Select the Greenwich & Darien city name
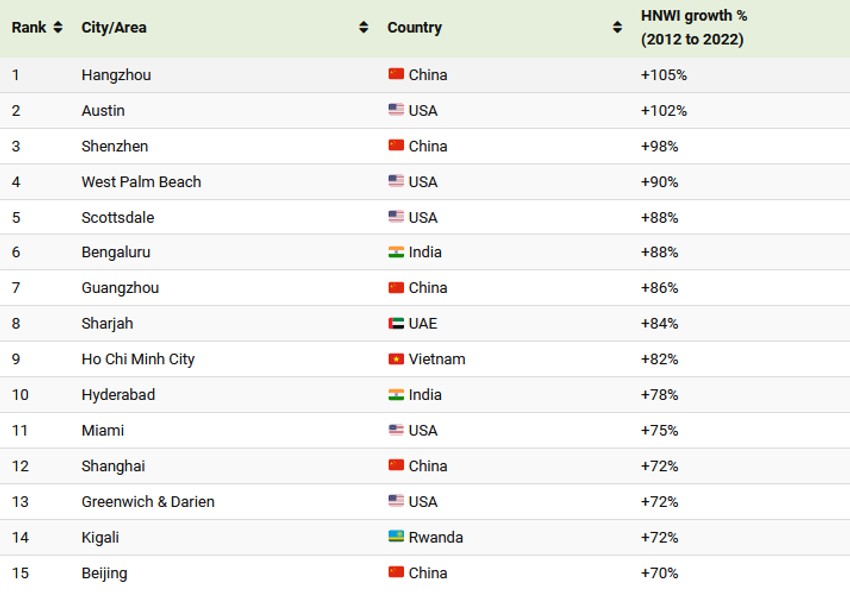Image resolution: width=850 pixels, height=598 pixels. 148,502
